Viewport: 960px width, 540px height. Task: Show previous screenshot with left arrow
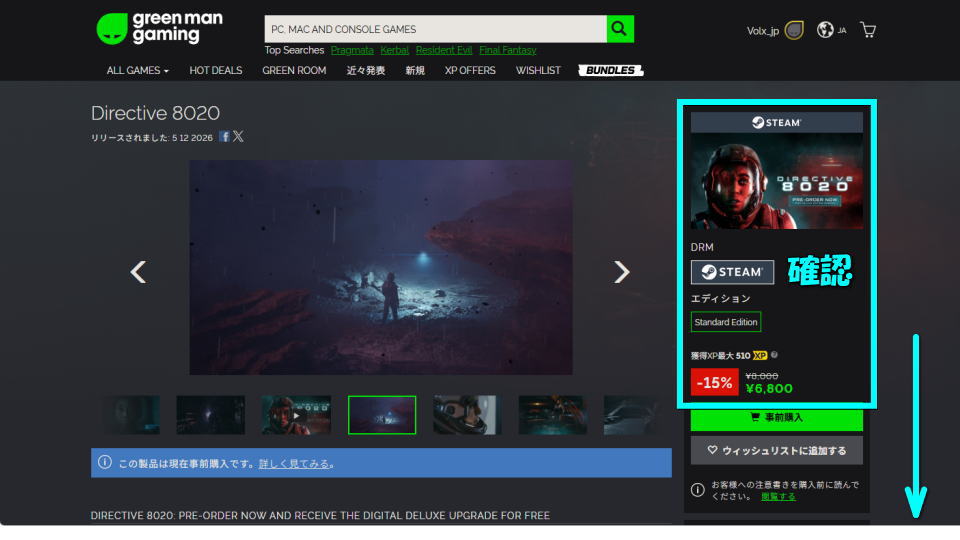[x=139, y=272]
